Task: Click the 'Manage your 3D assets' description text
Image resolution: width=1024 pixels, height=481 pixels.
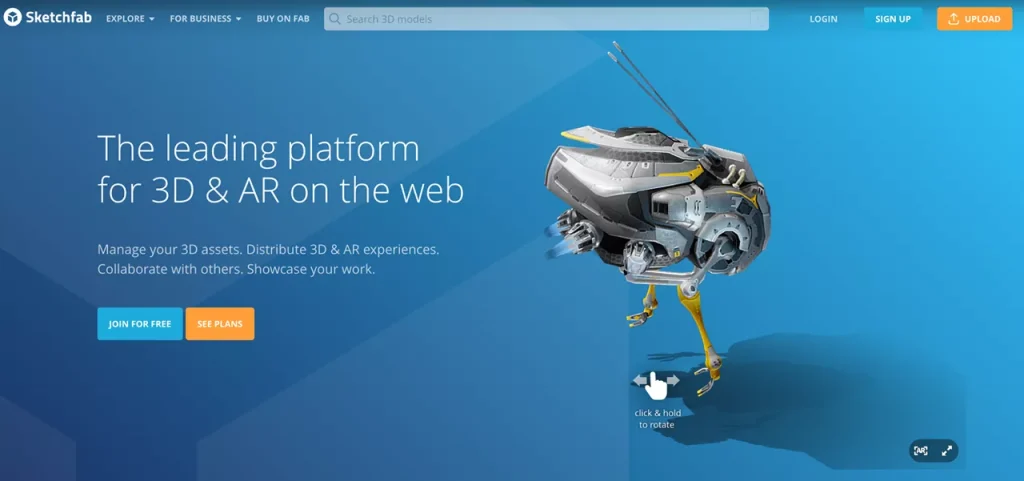Action: [x=268, y=259]
